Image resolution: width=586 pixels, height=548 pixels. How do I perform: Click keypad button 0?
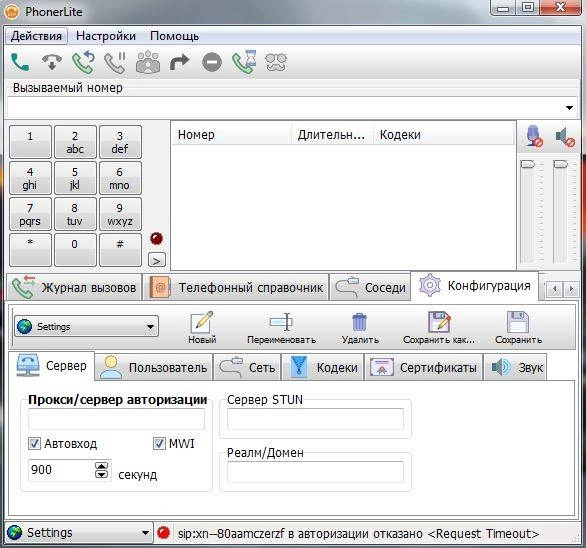pos(75,249)
